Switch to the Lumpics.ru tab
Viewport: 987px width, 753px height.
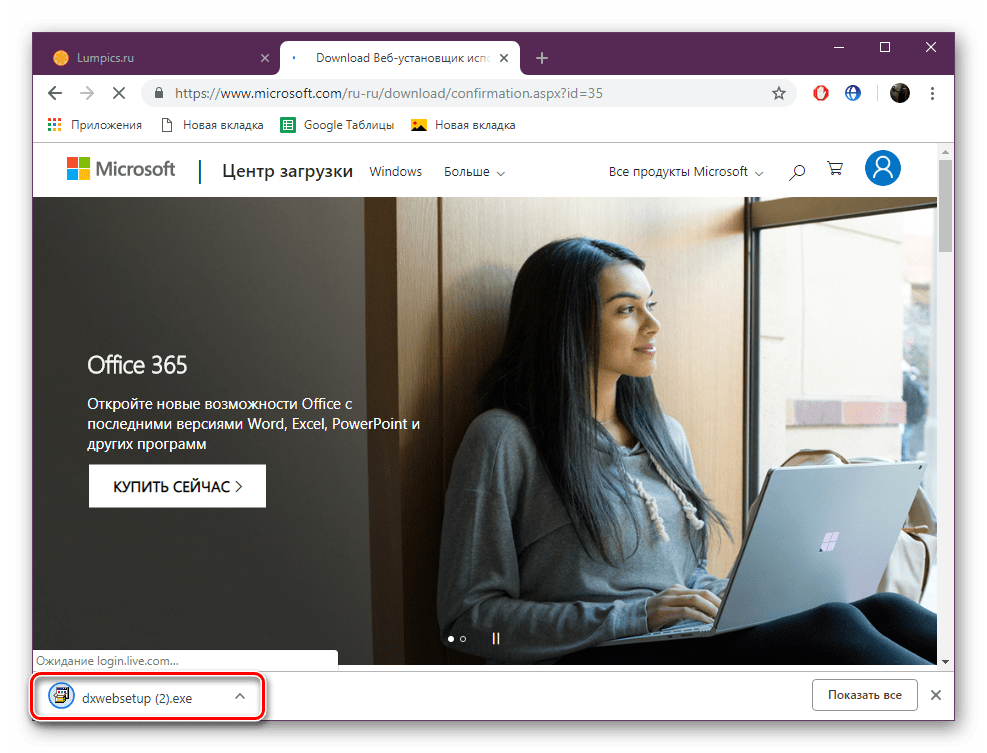(156, 58)
